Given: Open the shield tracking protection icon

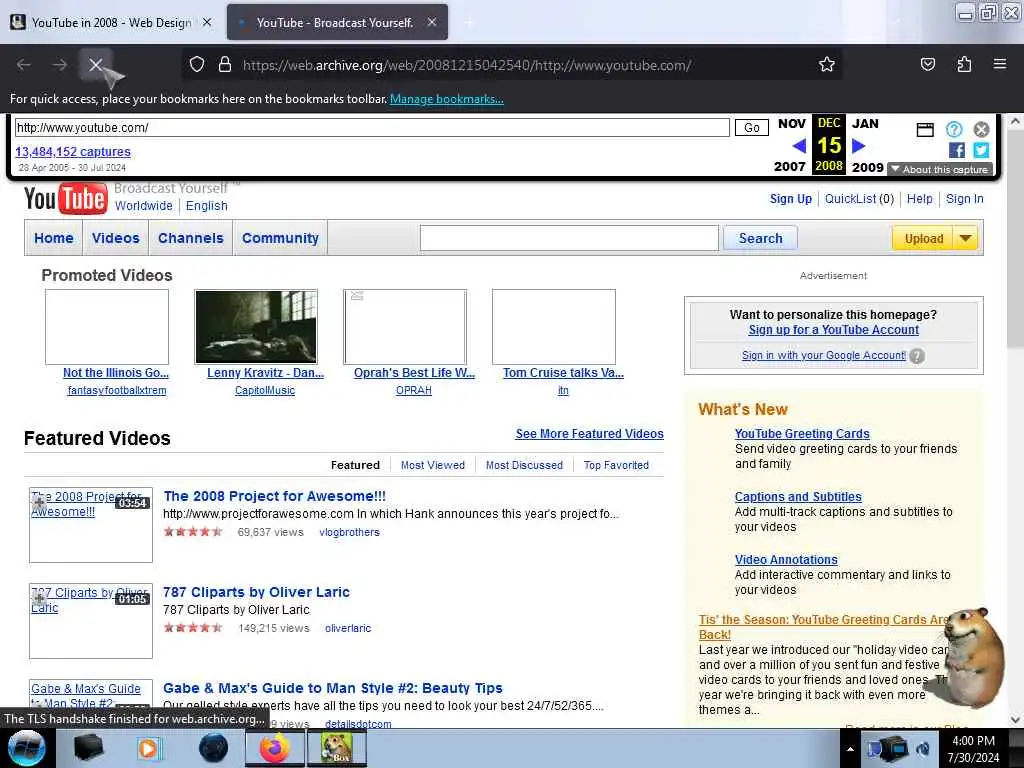Looking at the screenshot, I should (x=197, y=65).
